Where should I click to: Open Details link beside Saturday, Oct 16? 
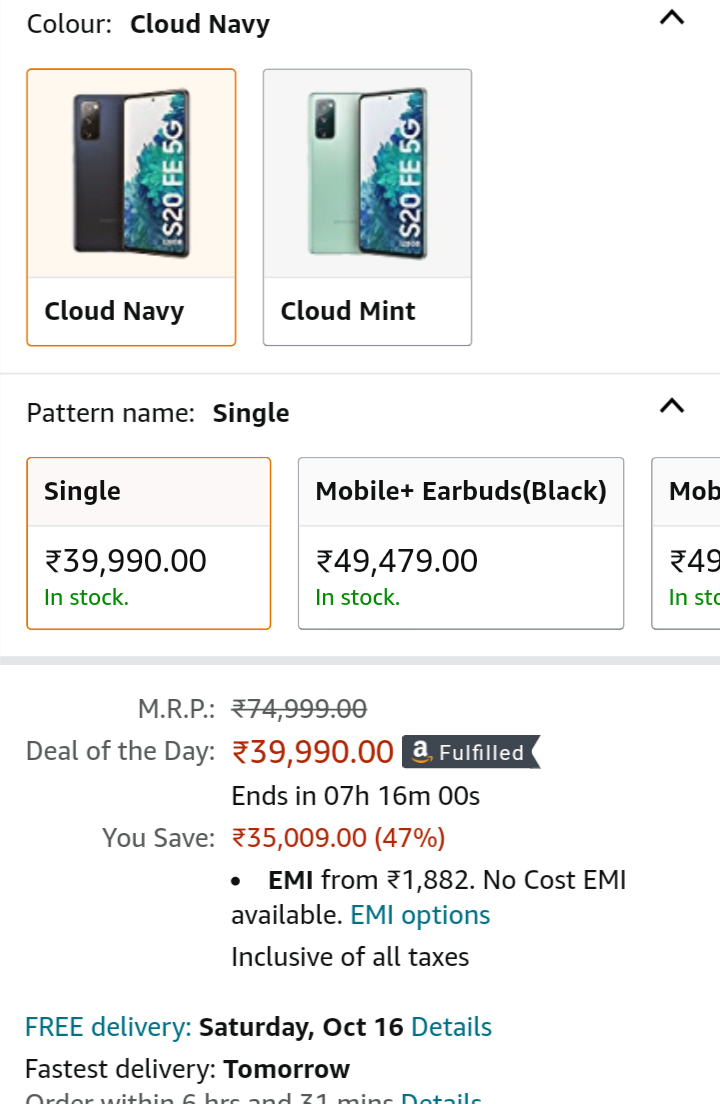click(x=451, y=1027)
